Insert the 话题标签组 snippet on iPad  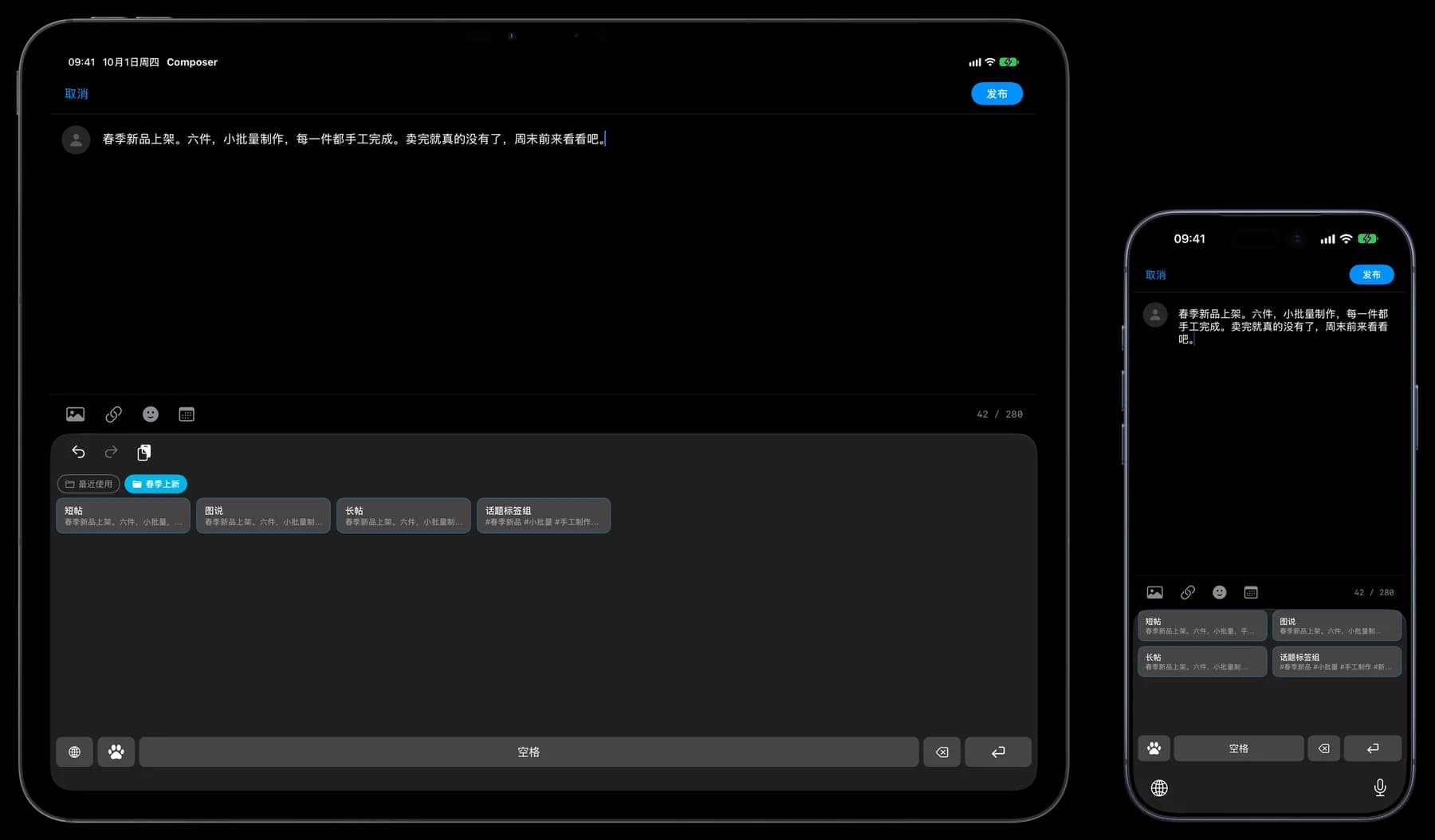(x=544, y=516)
